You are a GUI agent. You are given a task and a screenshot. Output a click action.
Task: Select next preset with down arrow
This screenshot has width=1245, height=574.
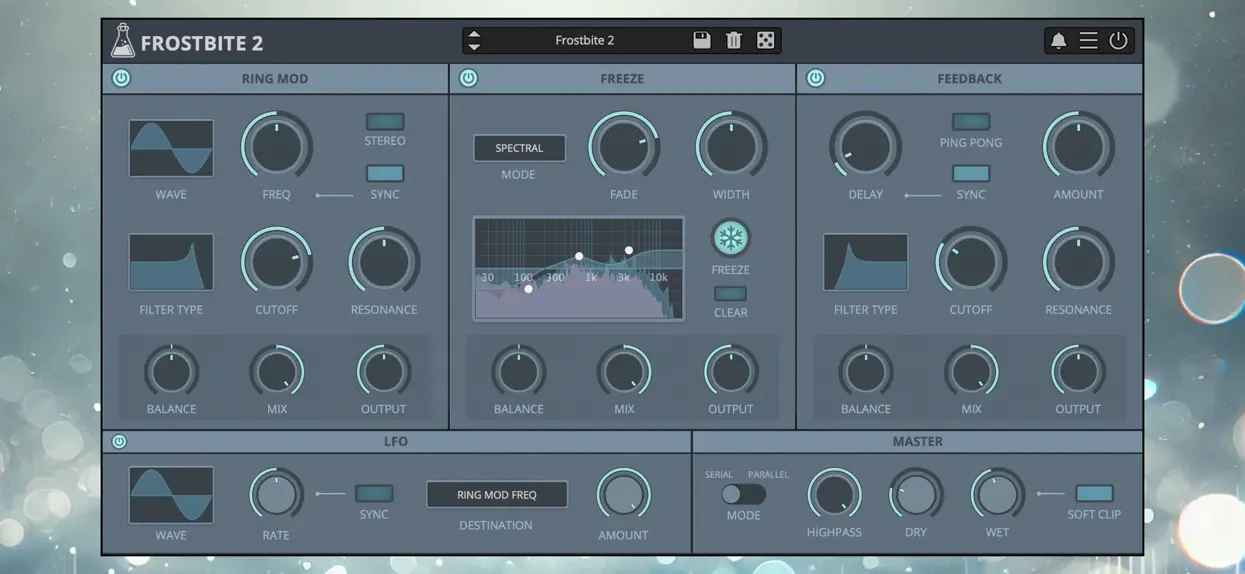(474, 47)
